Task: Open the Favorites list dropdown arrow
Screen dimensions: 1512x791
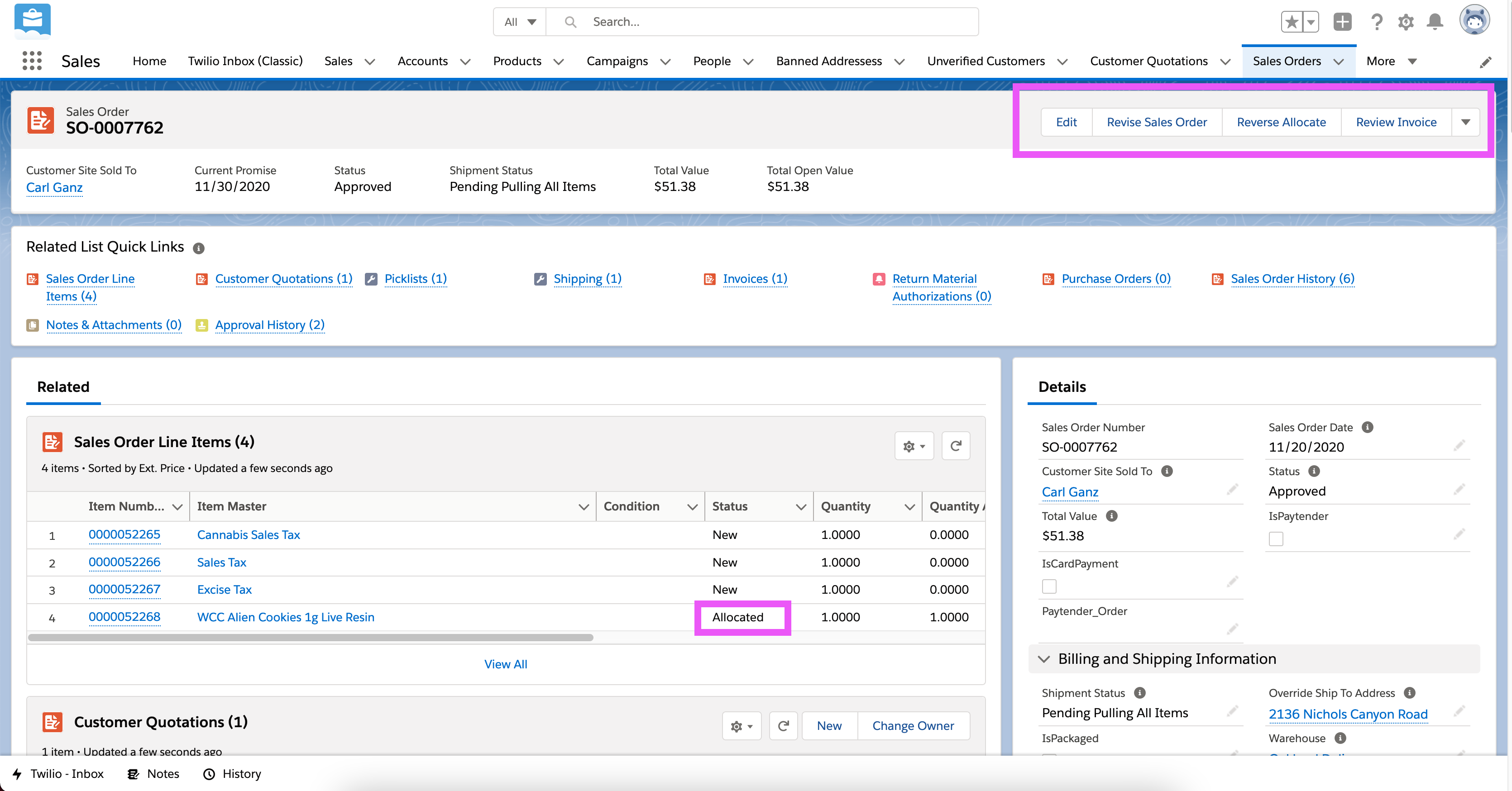Action: (x=1311, y=22)
